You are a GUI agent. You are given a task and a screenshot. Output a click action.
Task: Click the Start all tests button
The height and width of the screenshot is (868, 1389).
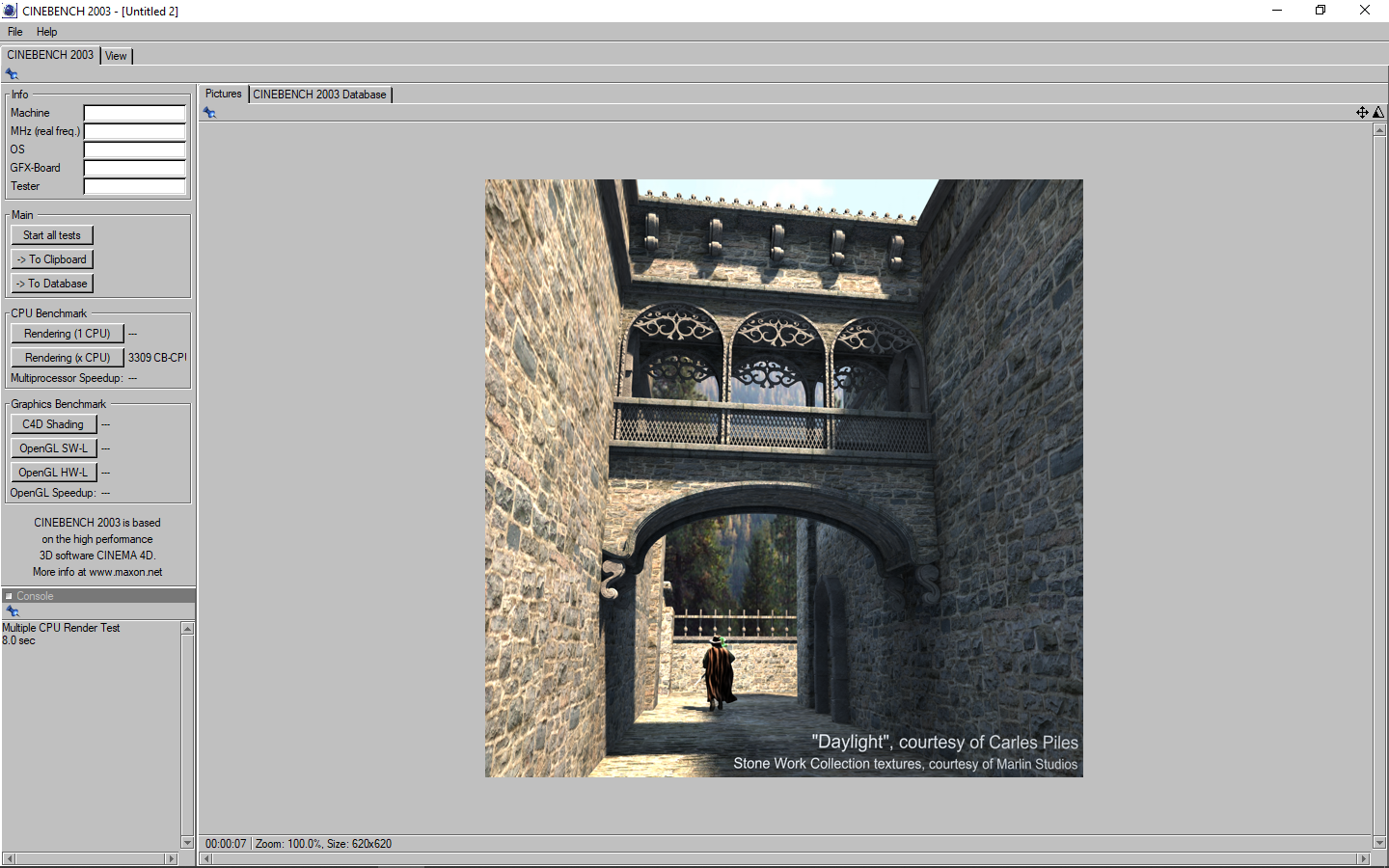[x=52, y=235]
